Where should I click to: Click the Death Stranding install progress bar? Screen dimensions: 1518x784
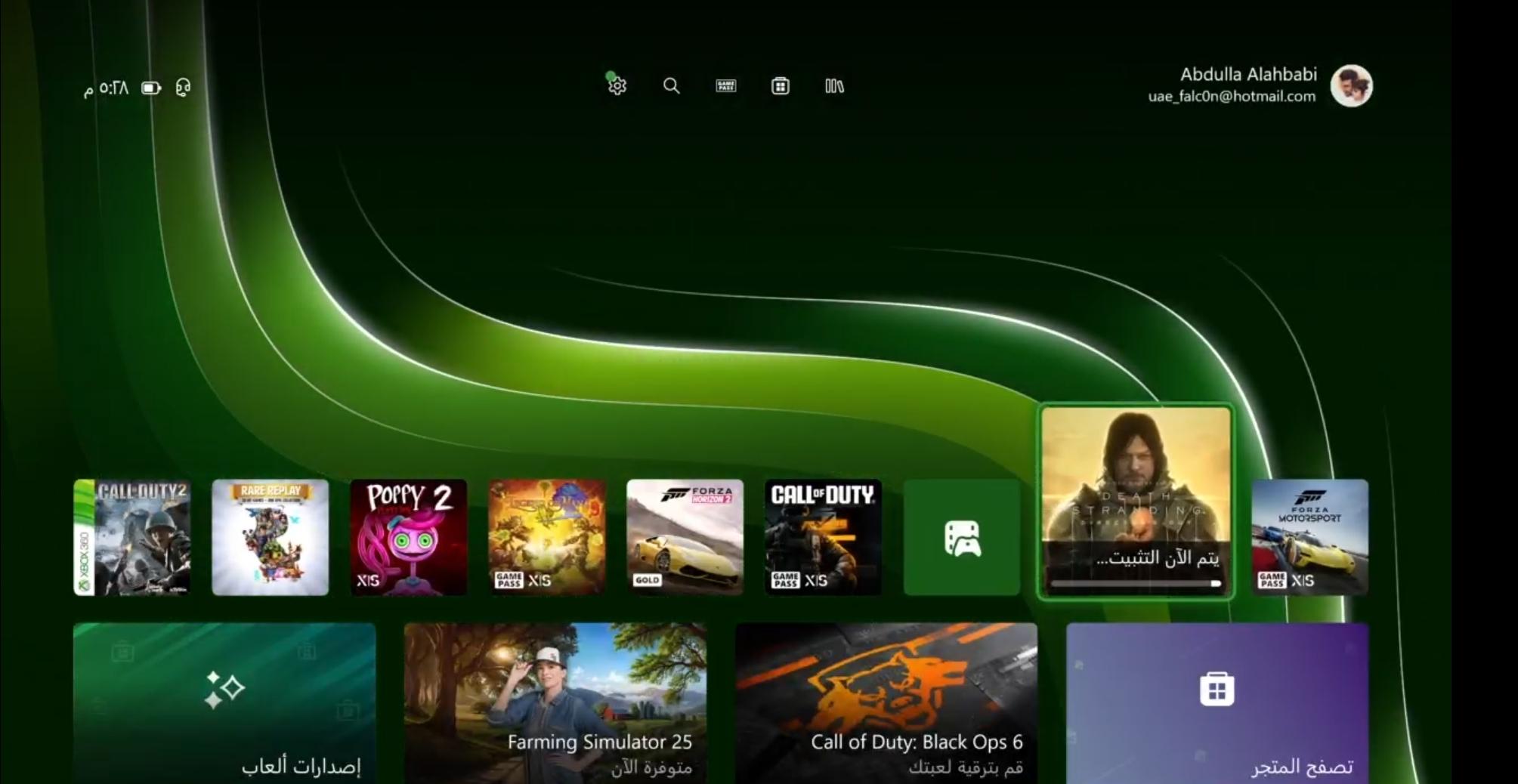click(1136, 583)
